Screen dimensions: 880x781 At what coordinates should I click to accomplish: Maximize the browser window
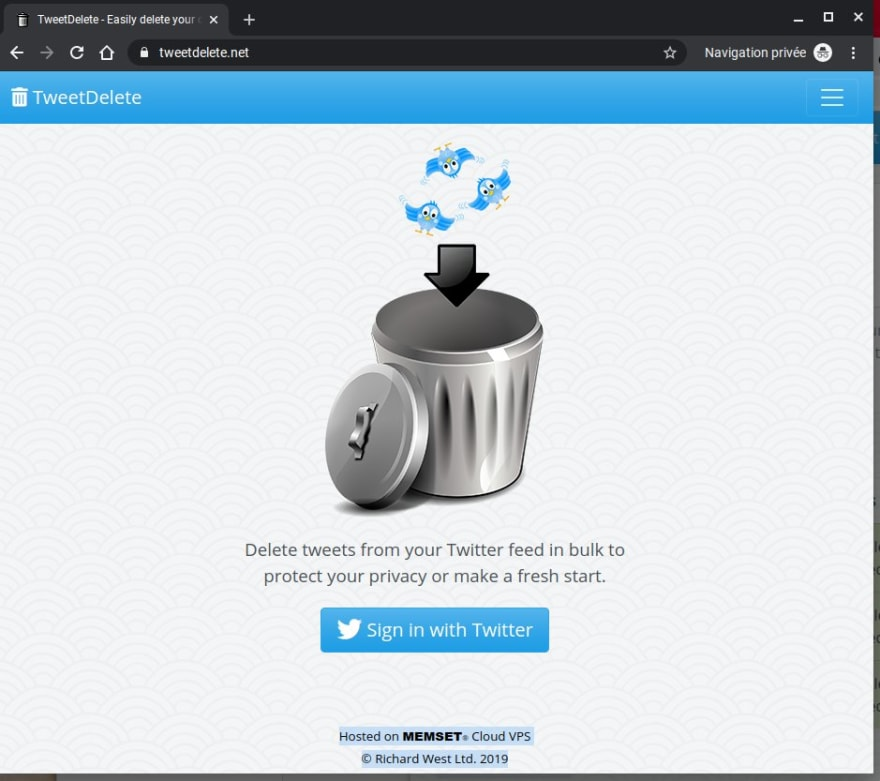click(x=828, y=17)
